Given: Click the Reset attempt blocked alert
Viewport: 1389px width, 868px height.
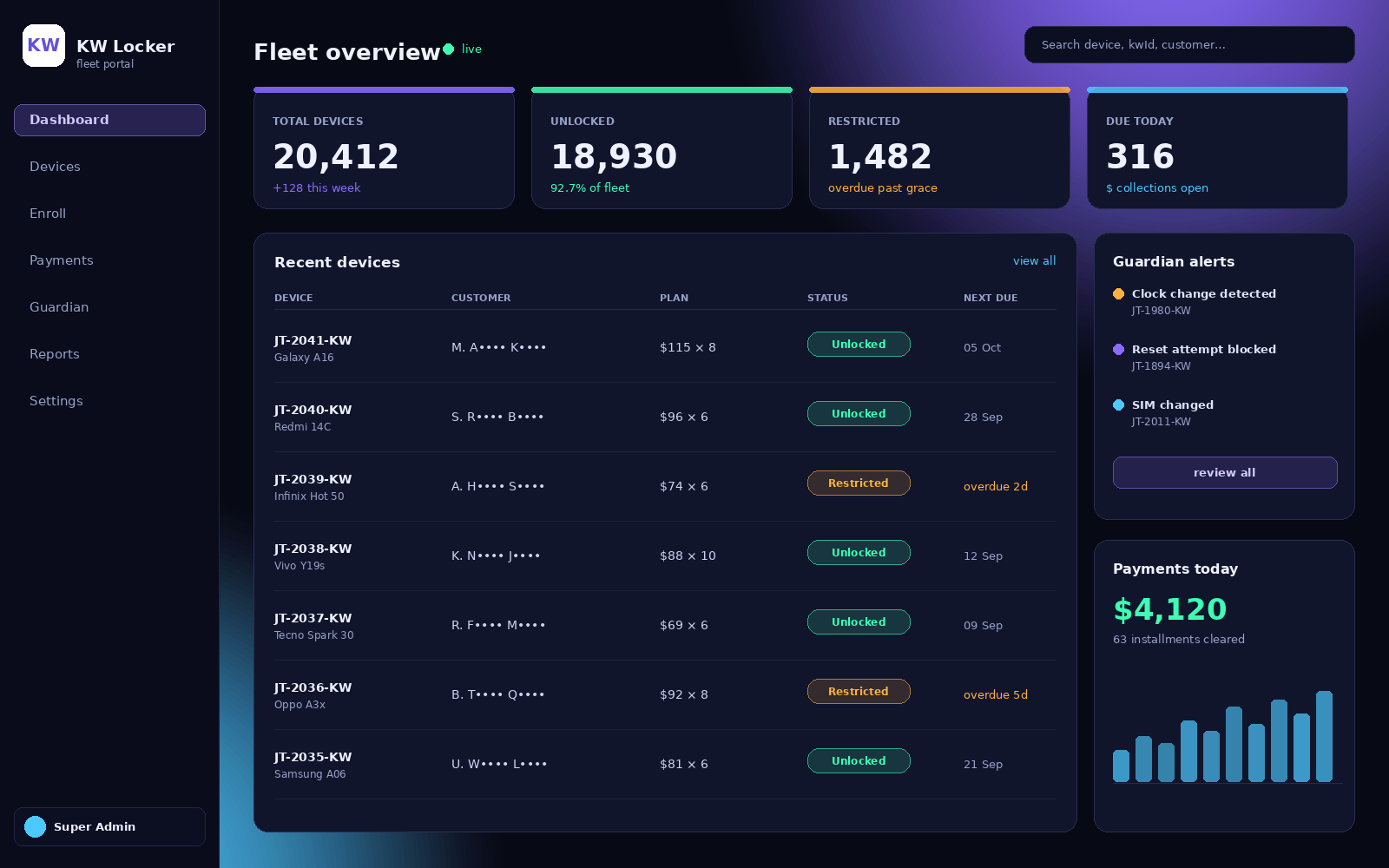Looking at the screenshot, I should (1204, 349).
